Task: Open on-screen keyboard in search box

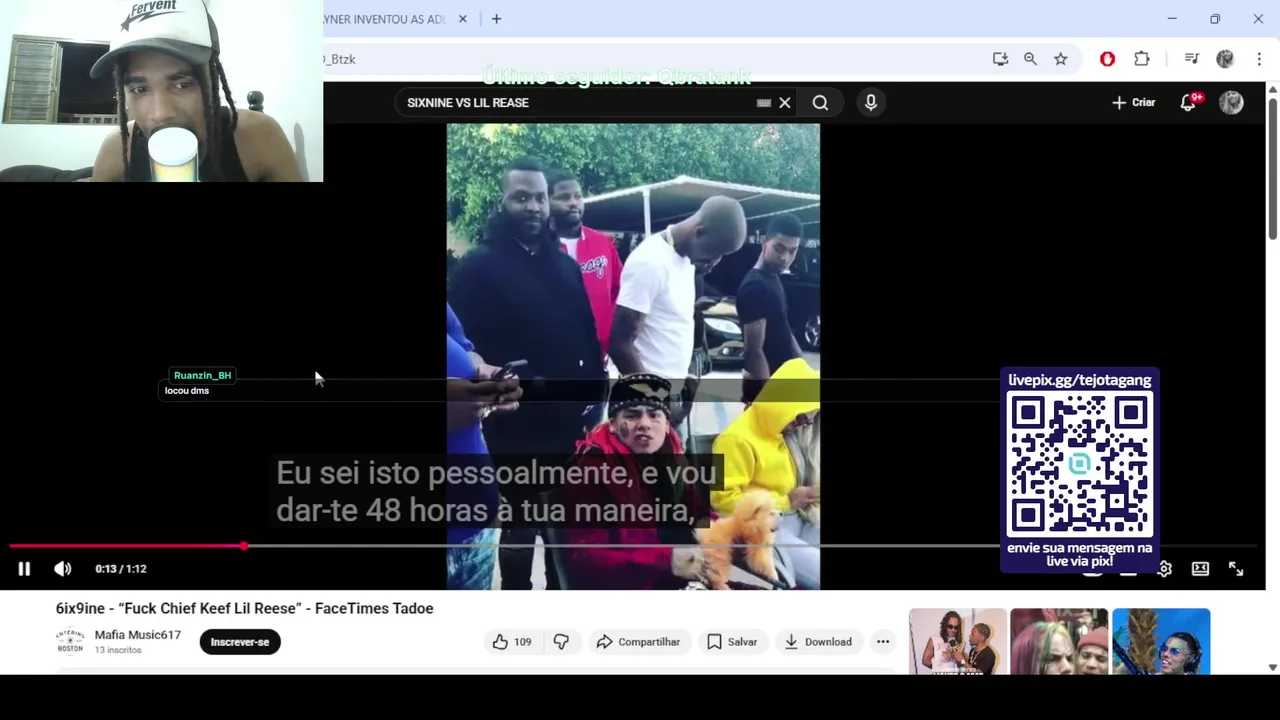Action: click(x=764, y=103)
